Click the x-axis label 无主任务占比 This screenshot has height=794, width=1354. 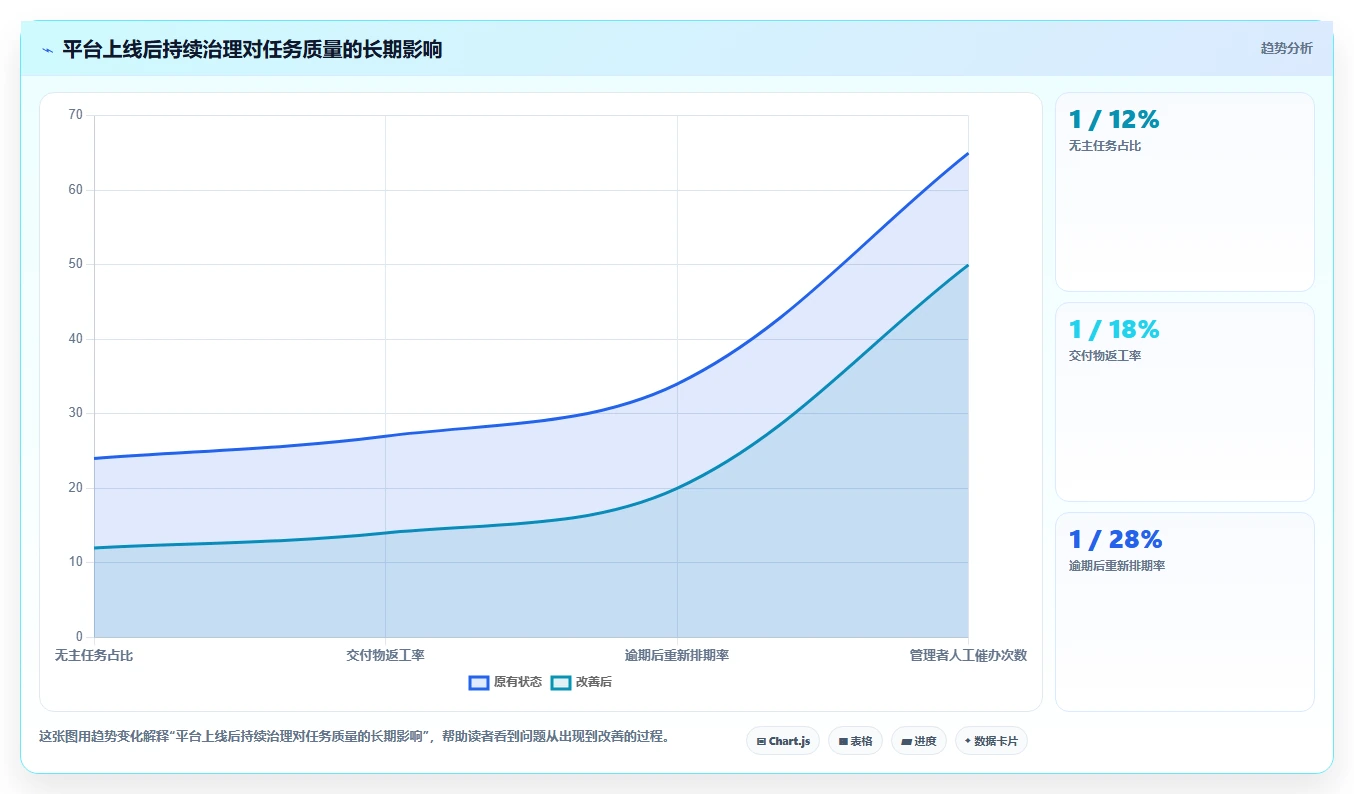click(94, 656)
